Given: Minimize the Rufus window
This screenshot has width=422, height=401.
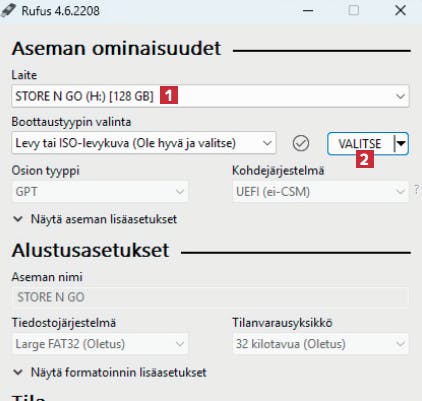Looking at the screenshot, I should [x=308, y=11].
